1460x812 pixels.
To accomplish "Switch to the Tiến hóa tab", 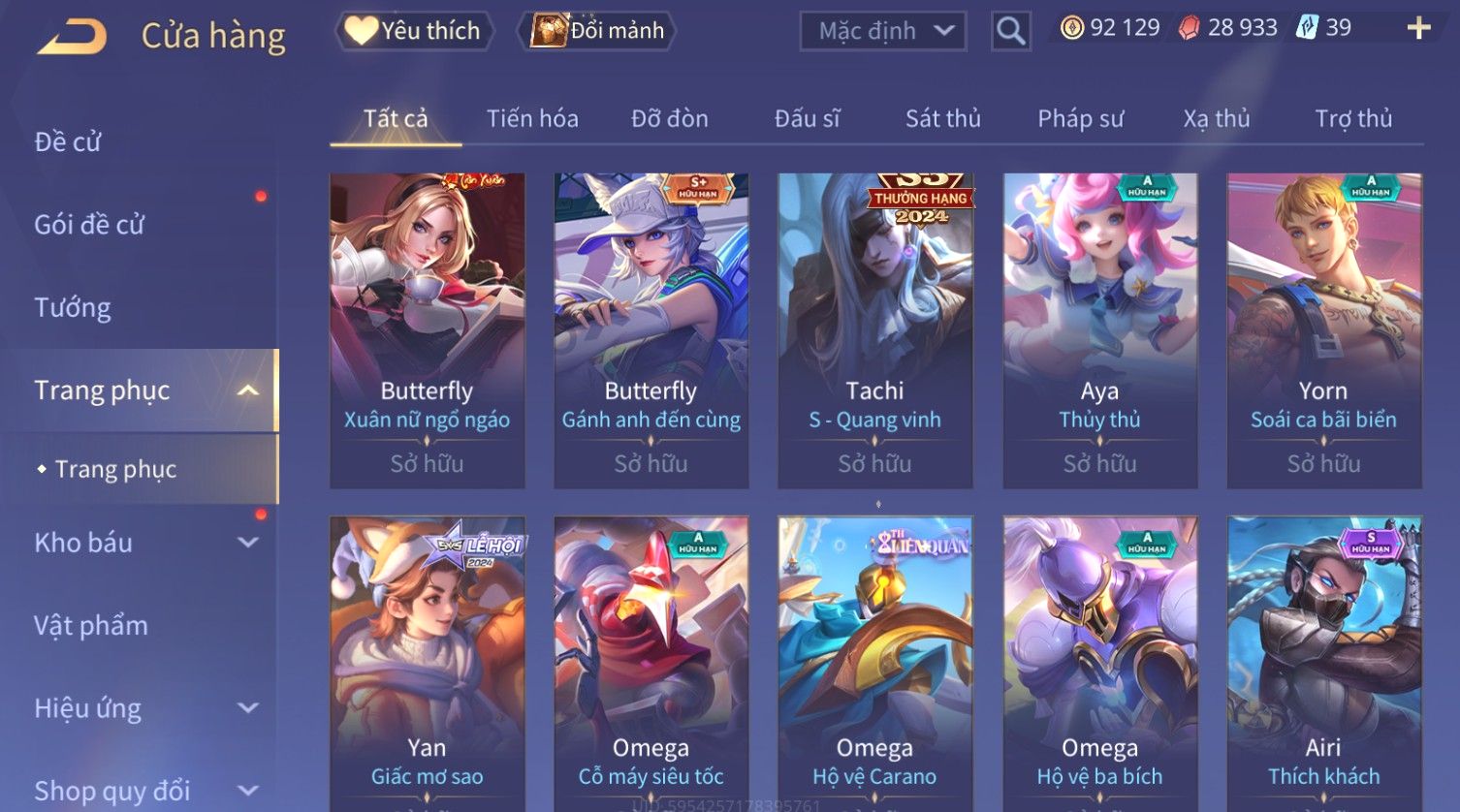I will pos(532,118).
